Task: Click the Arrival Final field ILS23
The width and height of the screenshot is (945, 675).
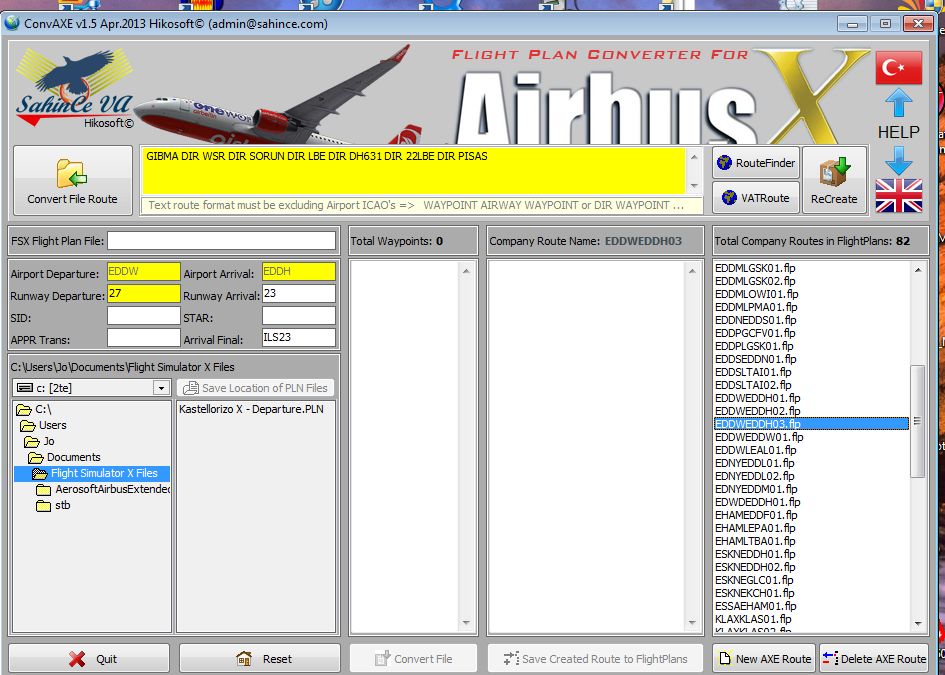Action: click(299, 338)
